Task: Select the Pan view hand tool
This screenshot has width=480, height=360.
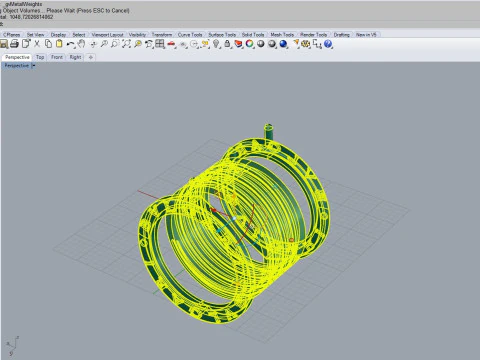Action: (81, 44)
